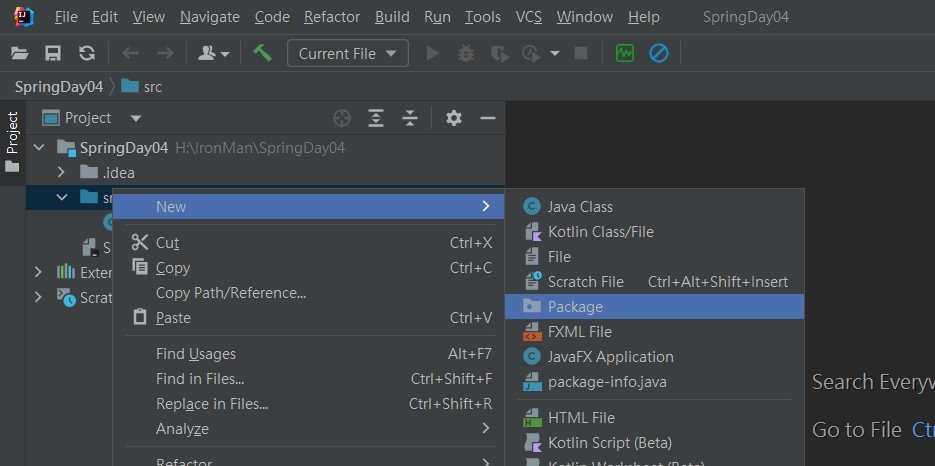The image size is (935, 466).
Task: Click Select Opened File target icon
Action: (342, 118)
